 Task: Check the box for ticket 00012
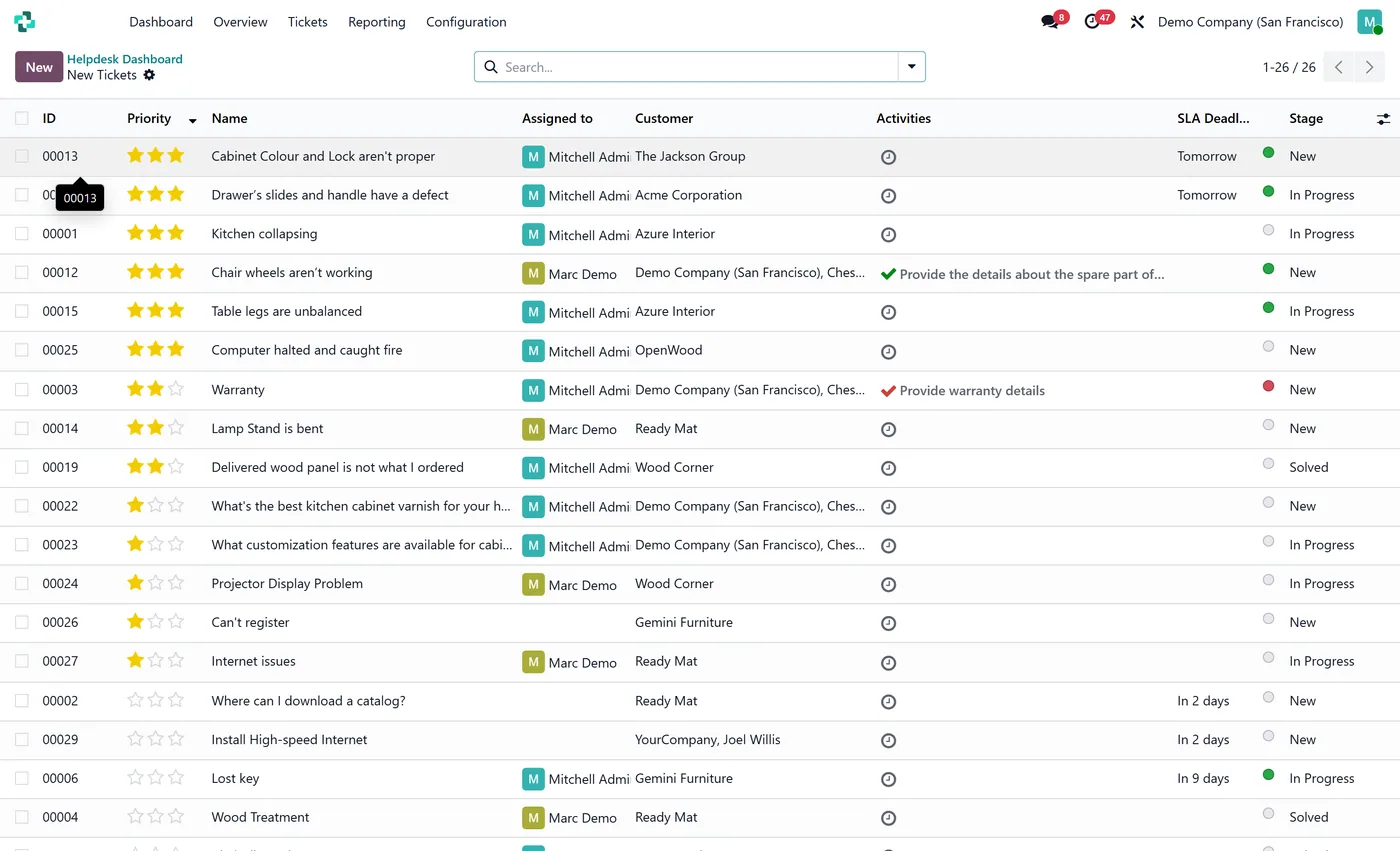22,272
